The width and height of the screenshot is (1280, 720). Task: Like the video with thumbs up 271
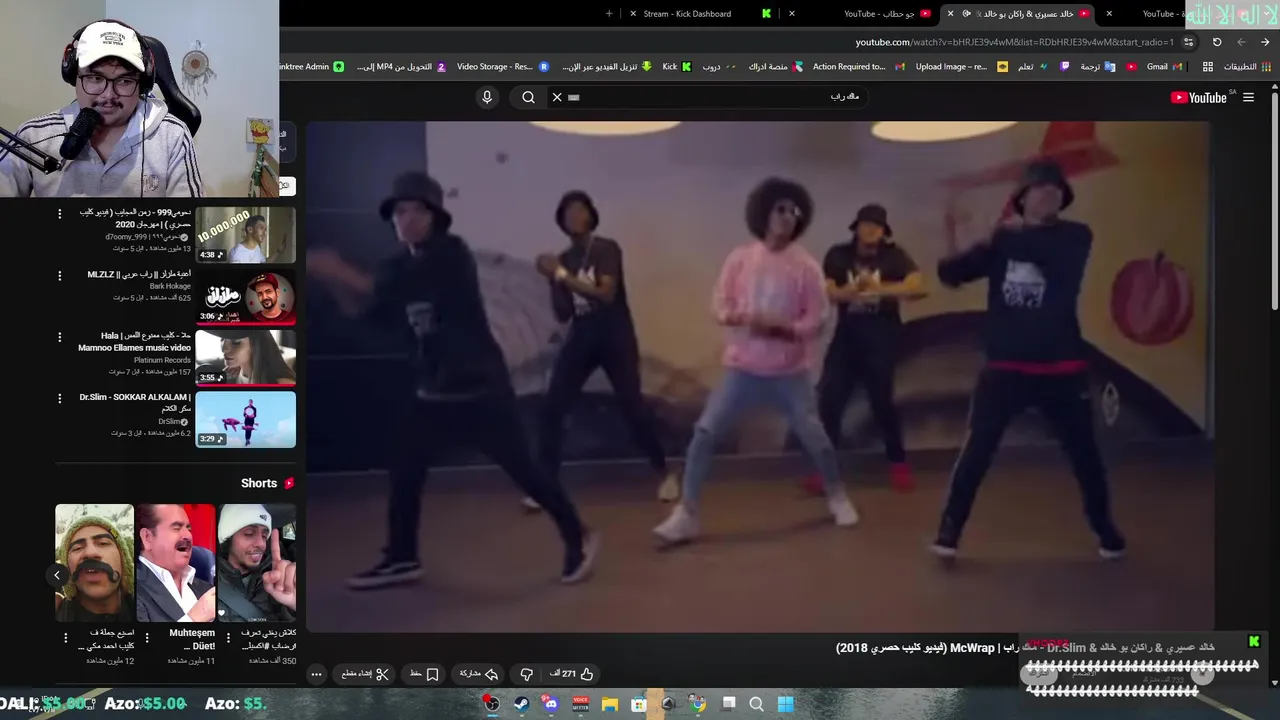[572, 674]
